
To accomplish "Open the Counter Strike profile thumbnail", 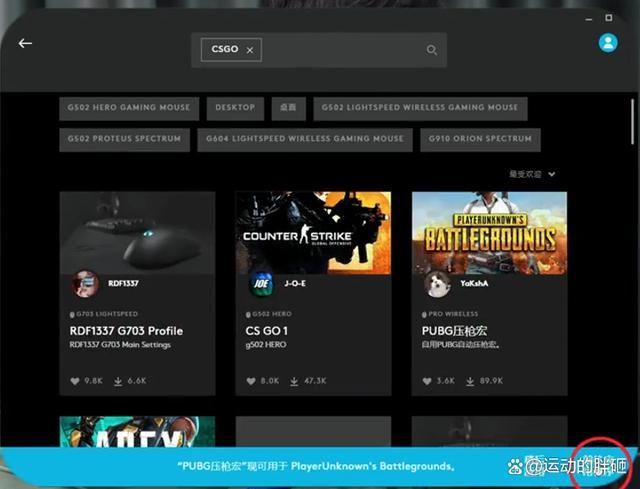I will point(313,233).
